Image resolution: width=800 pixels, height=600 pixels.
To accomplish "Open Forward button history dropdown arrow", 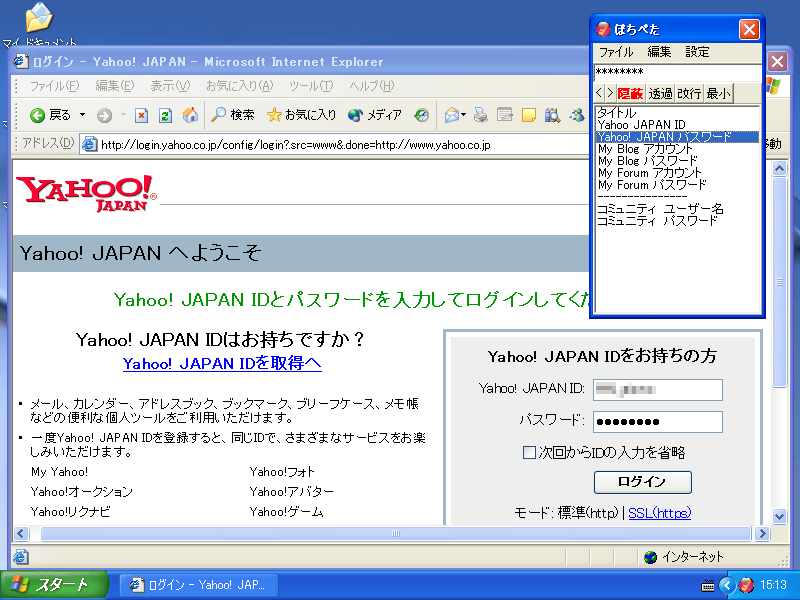I will 123,115.
